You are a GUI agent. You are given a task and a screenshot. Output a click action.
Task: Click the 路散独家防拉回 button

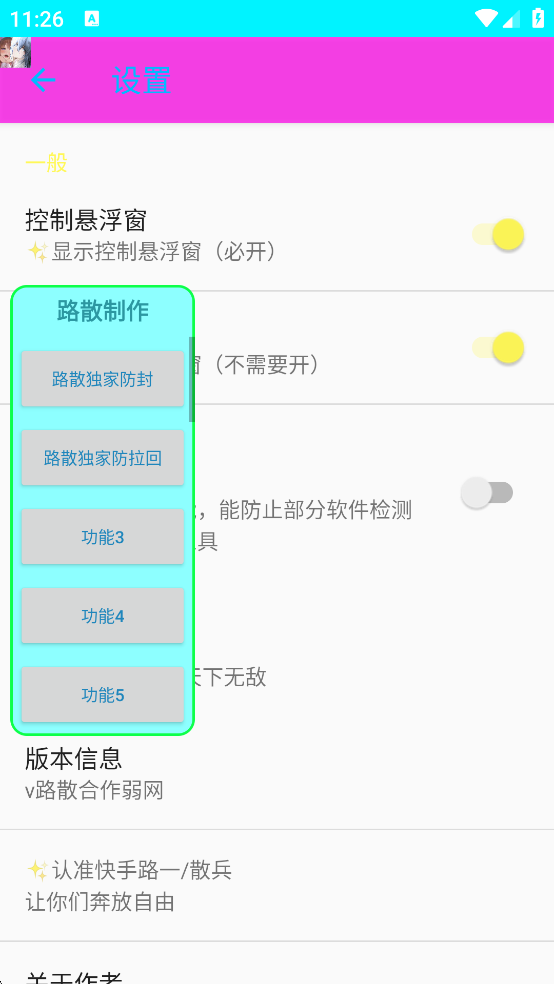[x=103, y=457]
